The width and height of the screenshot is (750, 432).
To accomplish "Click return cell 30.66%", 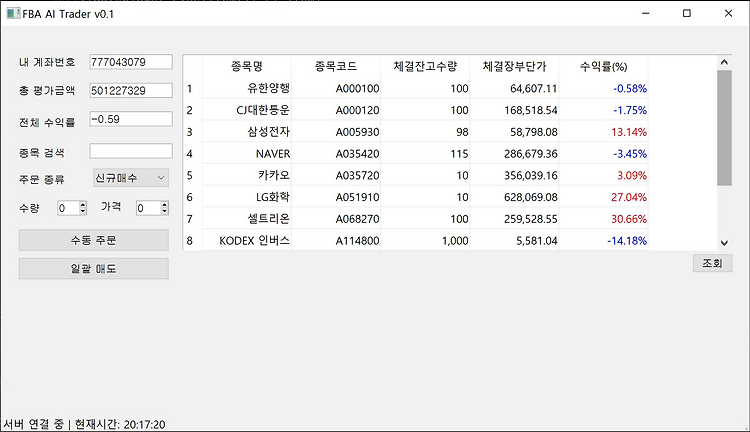I will (604, 219).
